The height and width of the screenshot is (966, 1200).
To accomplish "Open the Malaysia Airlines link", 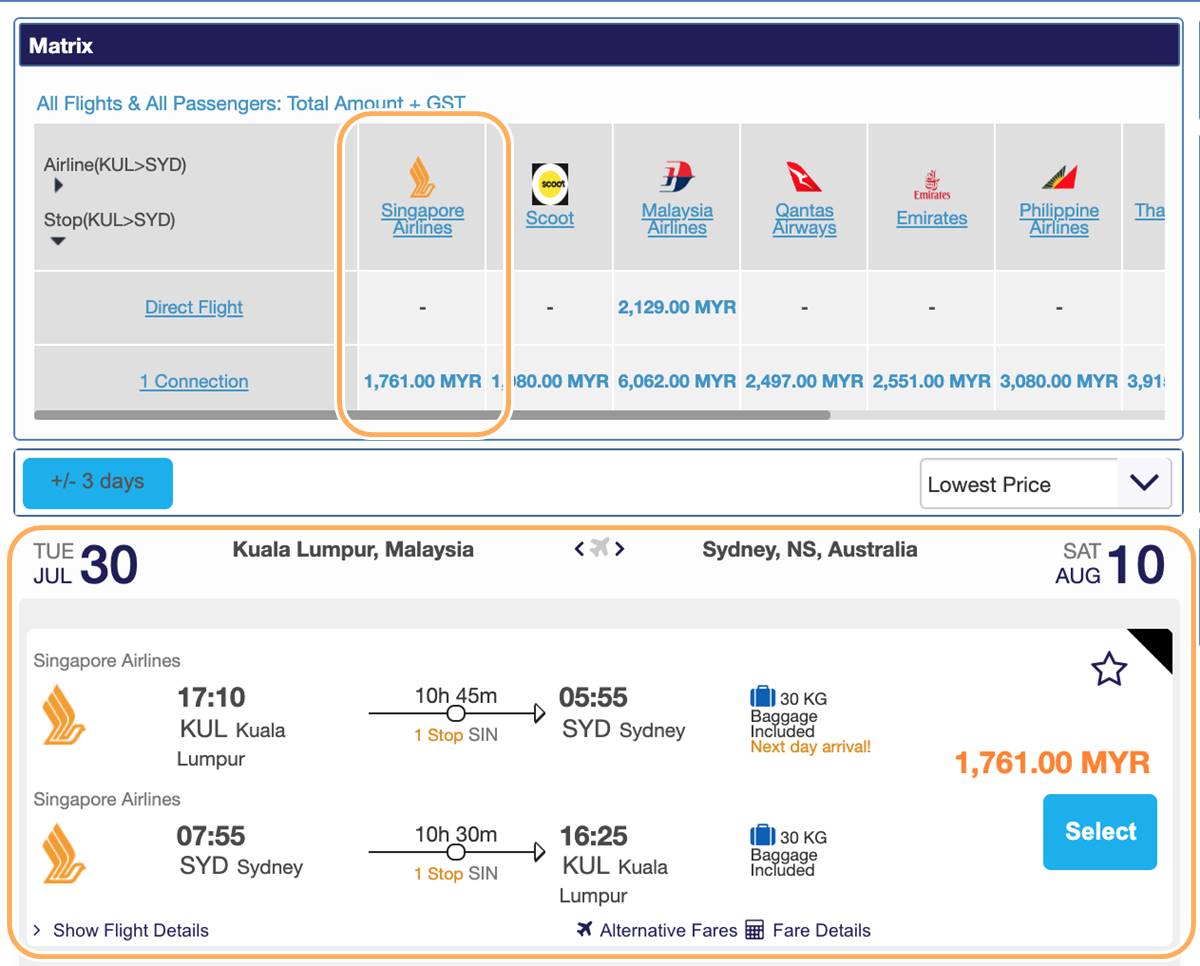I will pyautogui.click(x=677, y=219).
